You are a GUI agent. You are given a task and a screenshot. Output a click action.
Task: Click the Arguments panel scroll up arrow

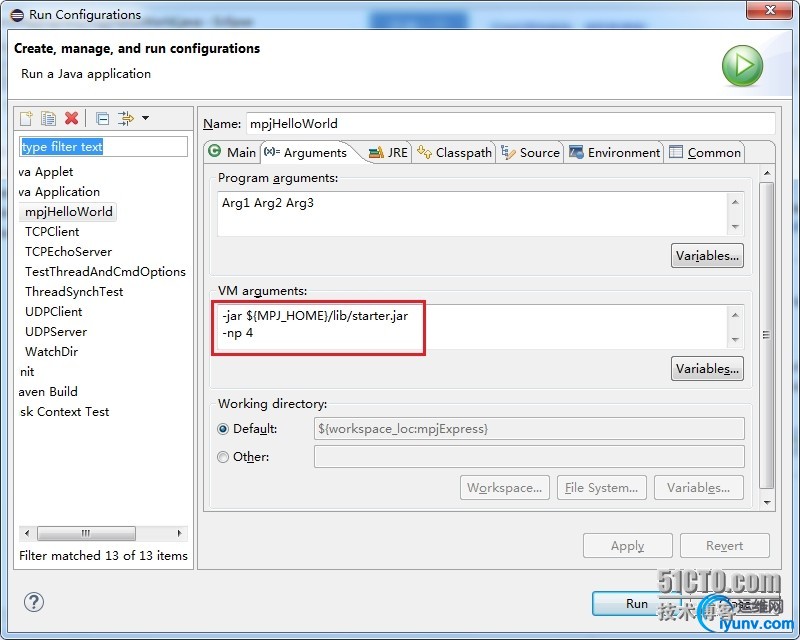click(x=767, y=173)
